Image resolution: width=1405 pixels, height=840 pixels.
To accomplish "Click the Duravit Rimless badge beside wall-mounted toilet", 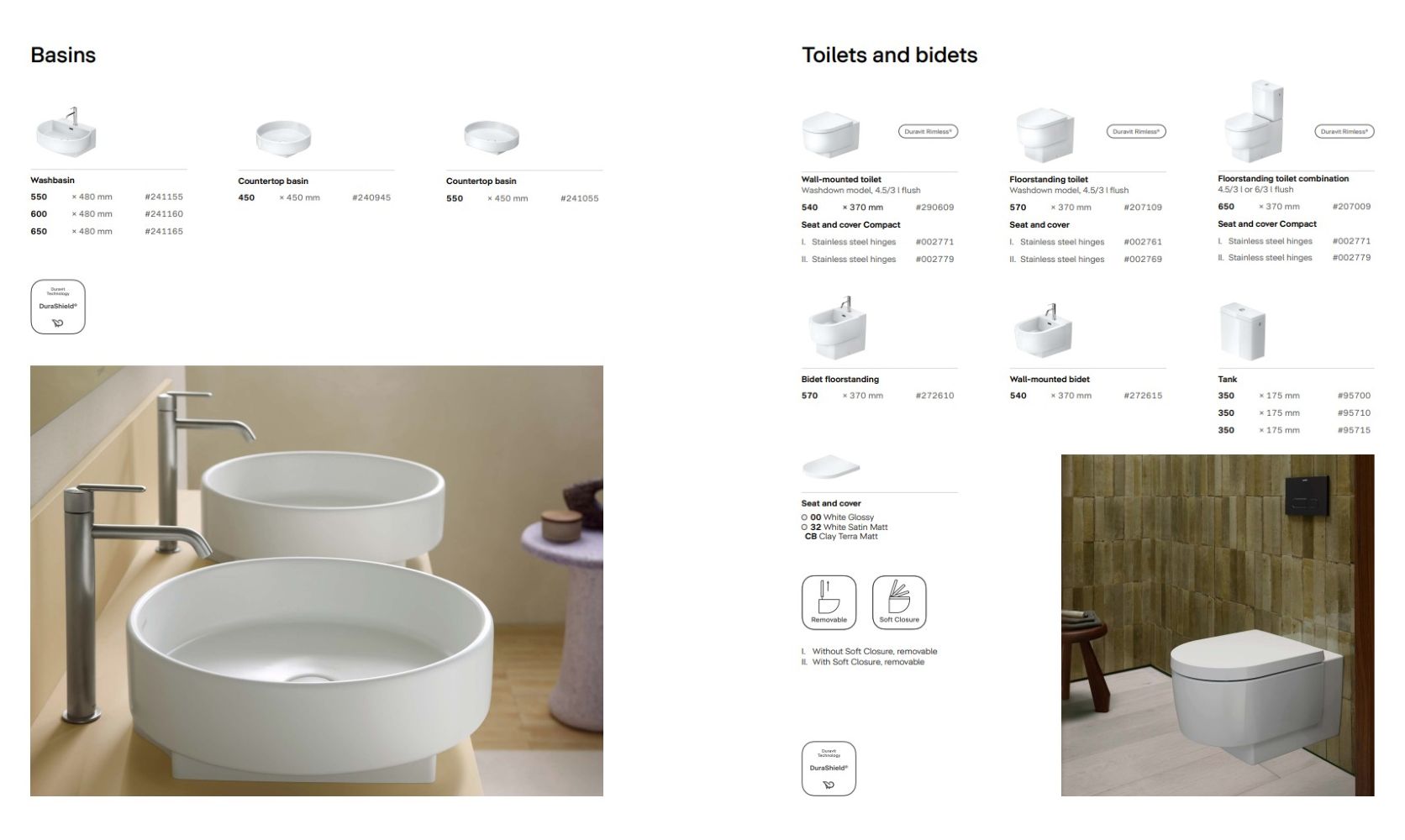I will [928, 131].
